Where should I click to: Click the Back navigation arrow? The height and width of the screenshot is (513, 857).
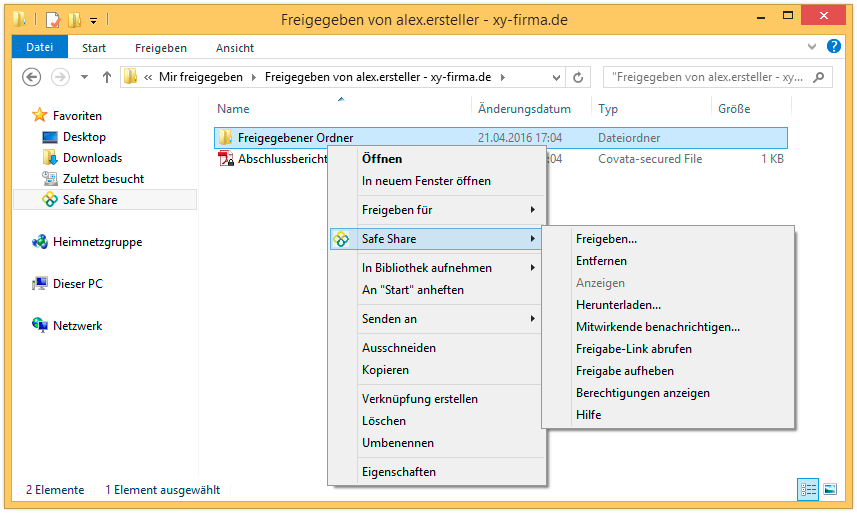coord(32,77)
